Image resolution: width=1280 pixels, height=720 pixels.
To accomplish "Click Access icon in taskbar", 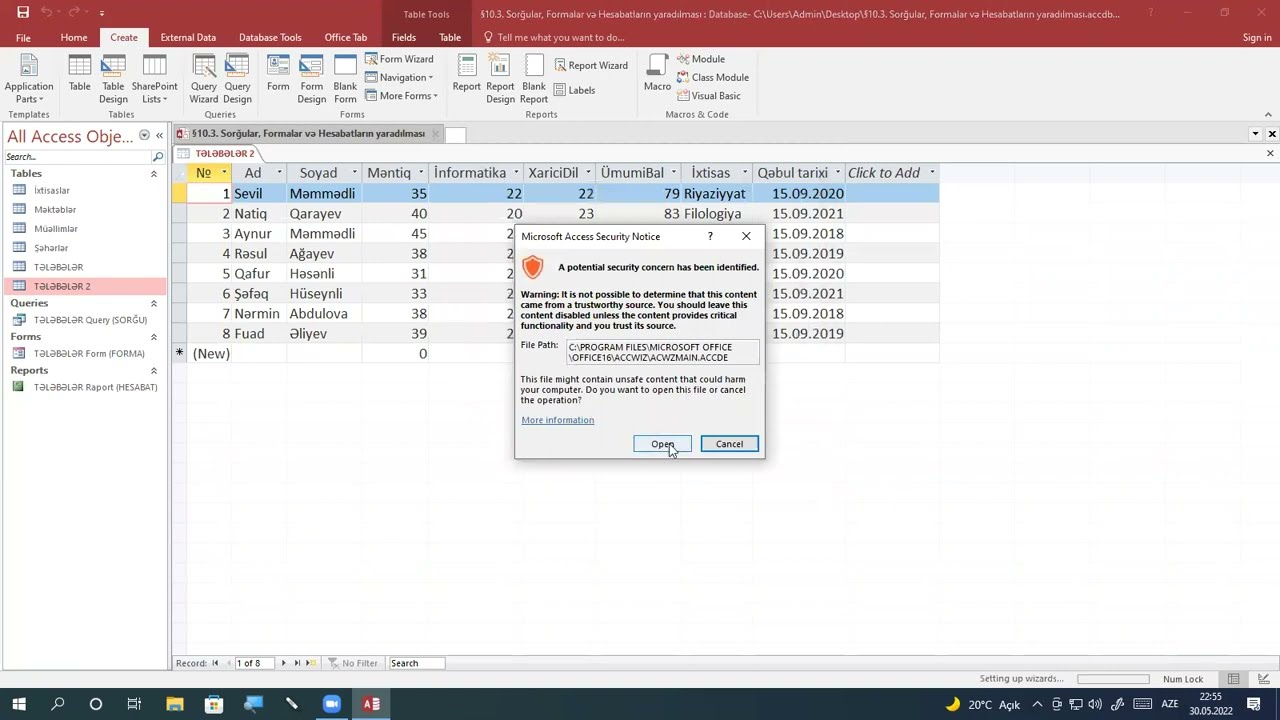I will tap(371, 704).
